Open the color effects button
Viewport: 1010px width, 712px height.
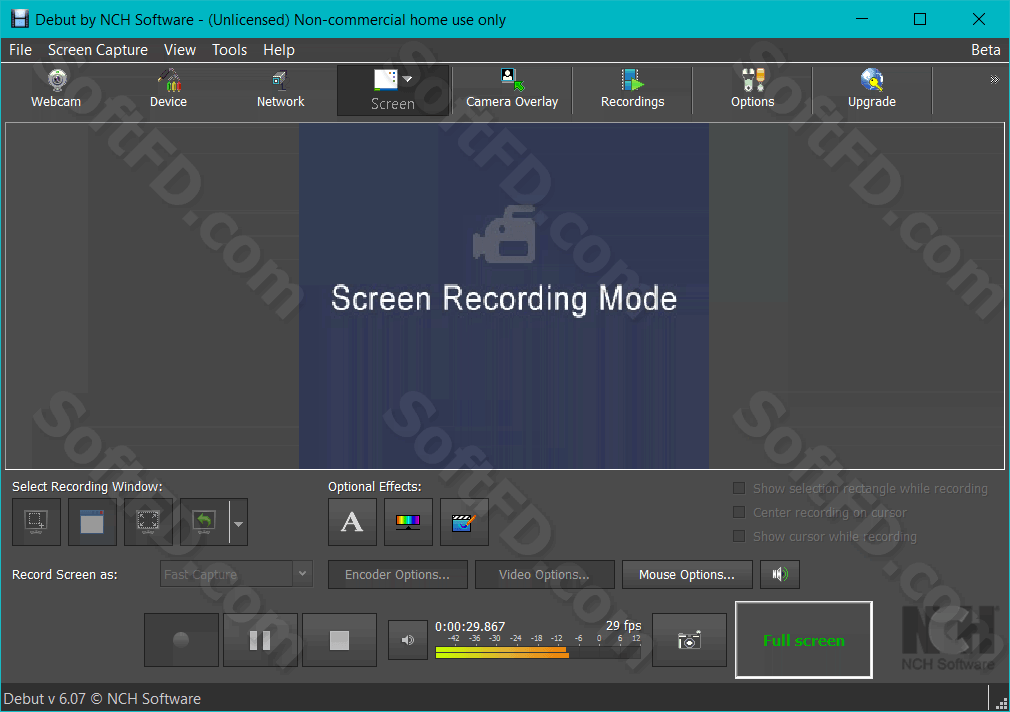[408, 522]
